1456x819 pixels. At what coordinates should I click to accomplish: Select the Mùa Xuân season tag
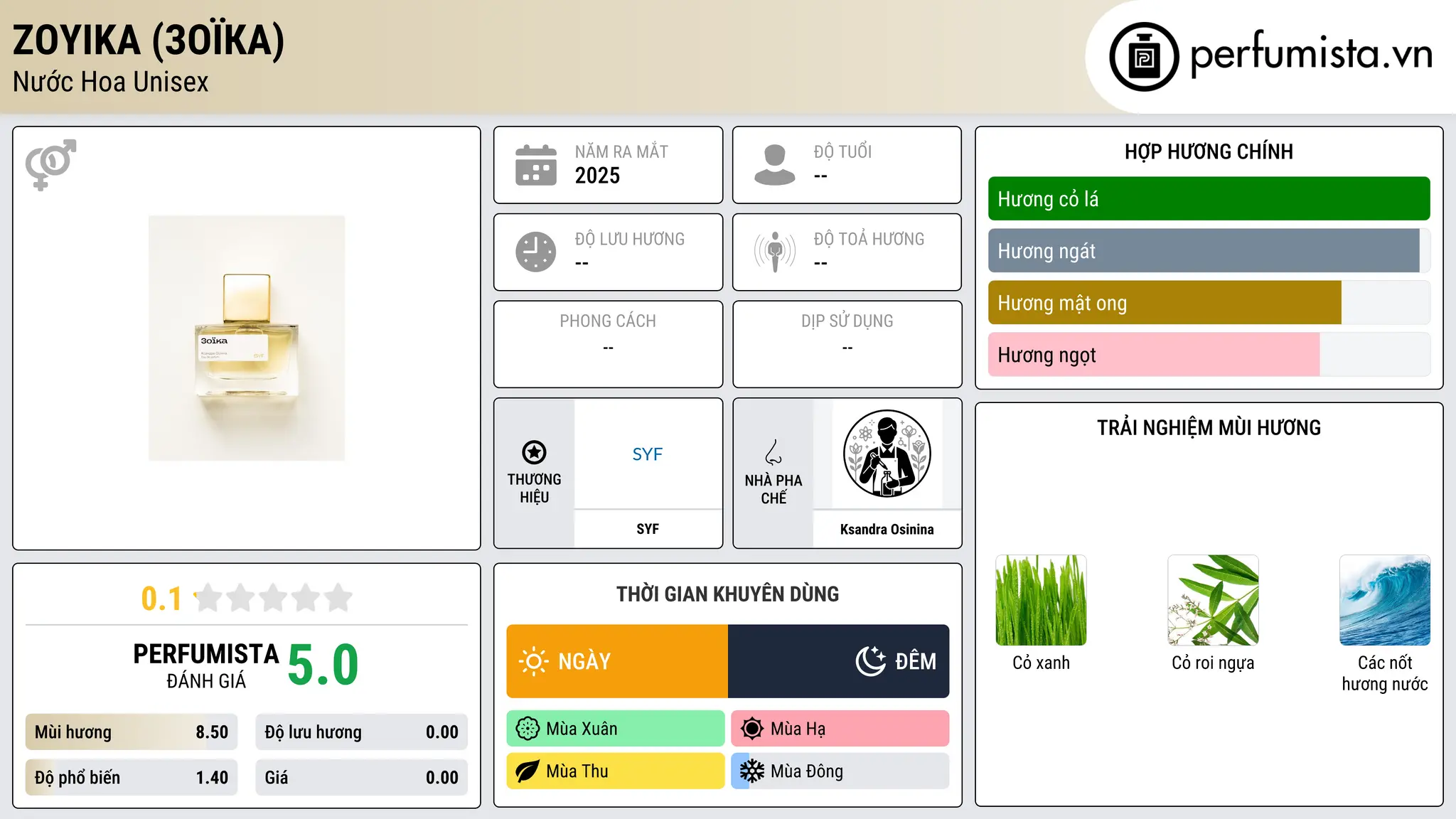[x=616, y=729]
